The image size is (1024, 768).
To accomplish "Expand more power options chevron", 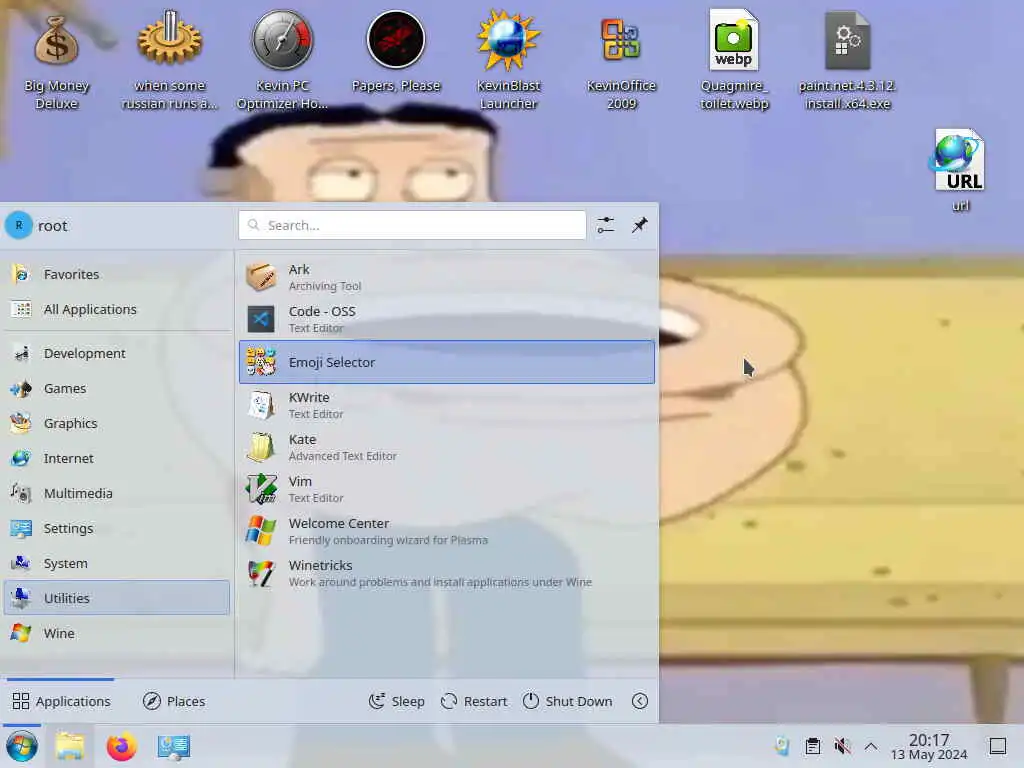I will [x=640, y=701].
